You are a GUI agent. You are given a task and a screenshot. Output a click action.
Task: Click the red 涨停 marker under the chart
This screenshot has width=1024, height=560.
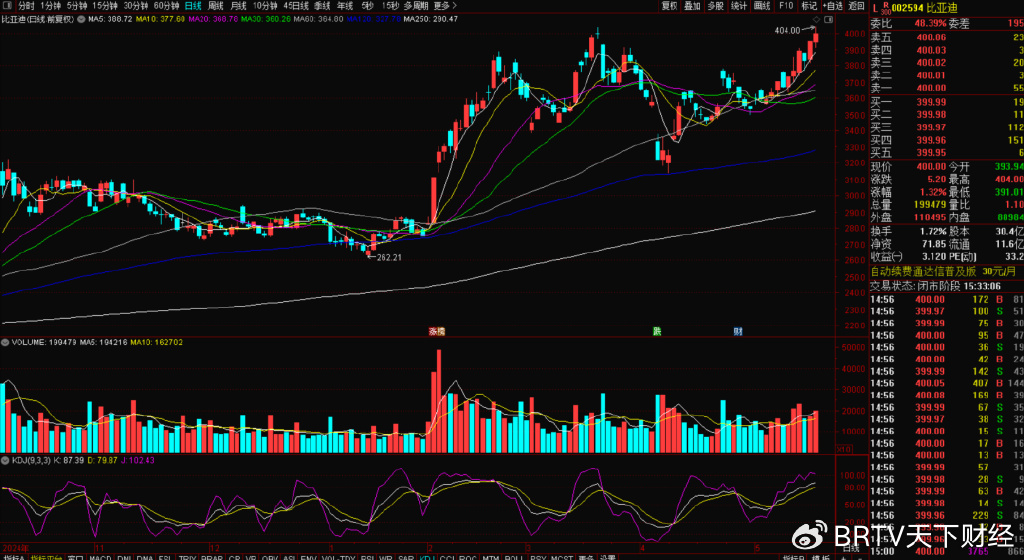pyautogui.click(x=436, y=331)
